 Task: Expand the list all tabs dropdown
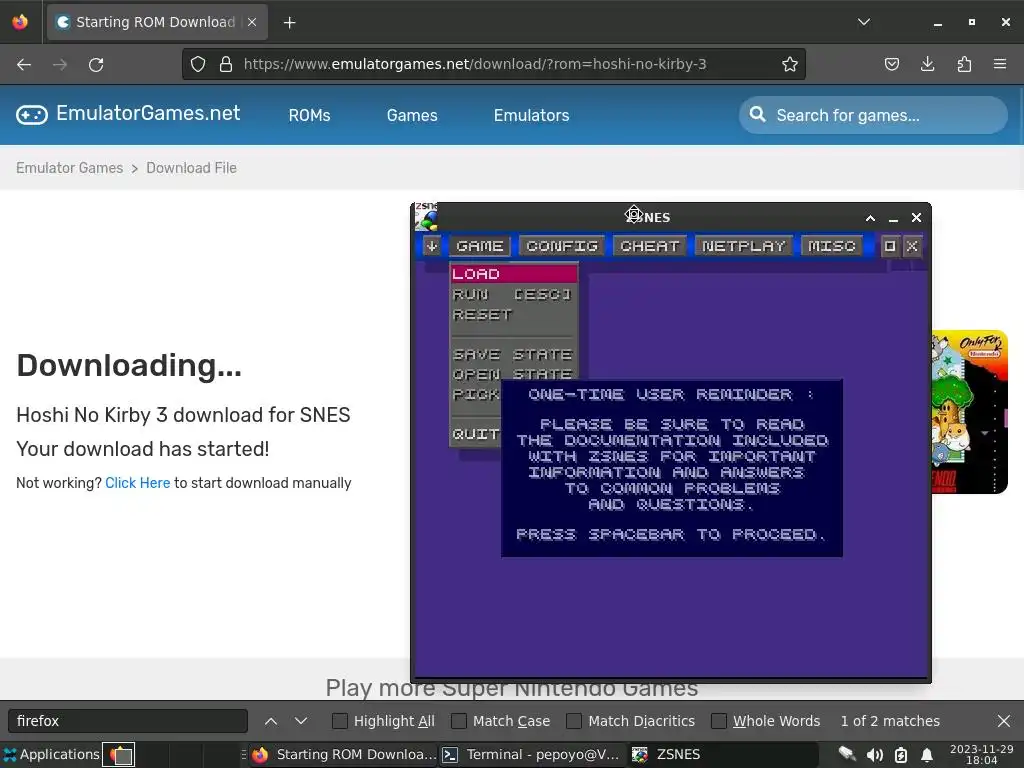(864, 22)
